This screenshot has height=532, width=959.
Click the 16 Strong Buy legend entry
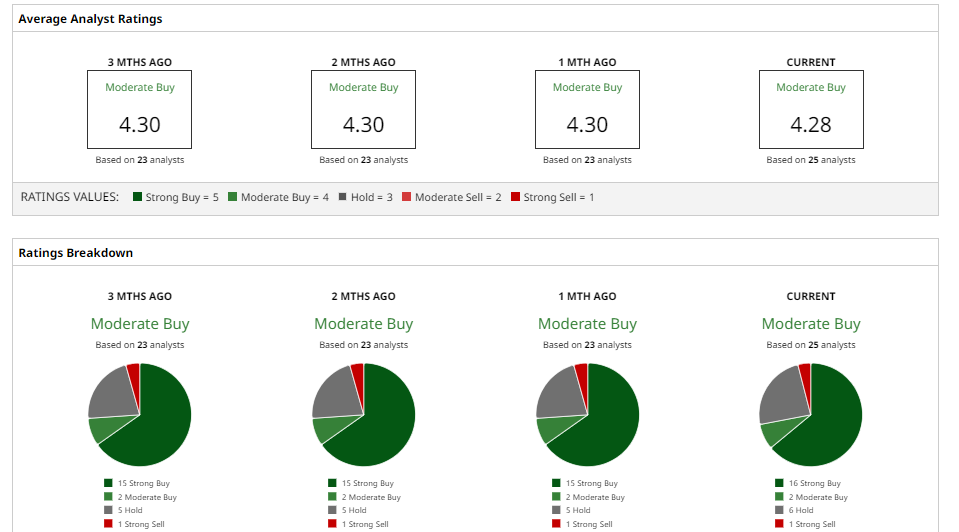point(812,483)
